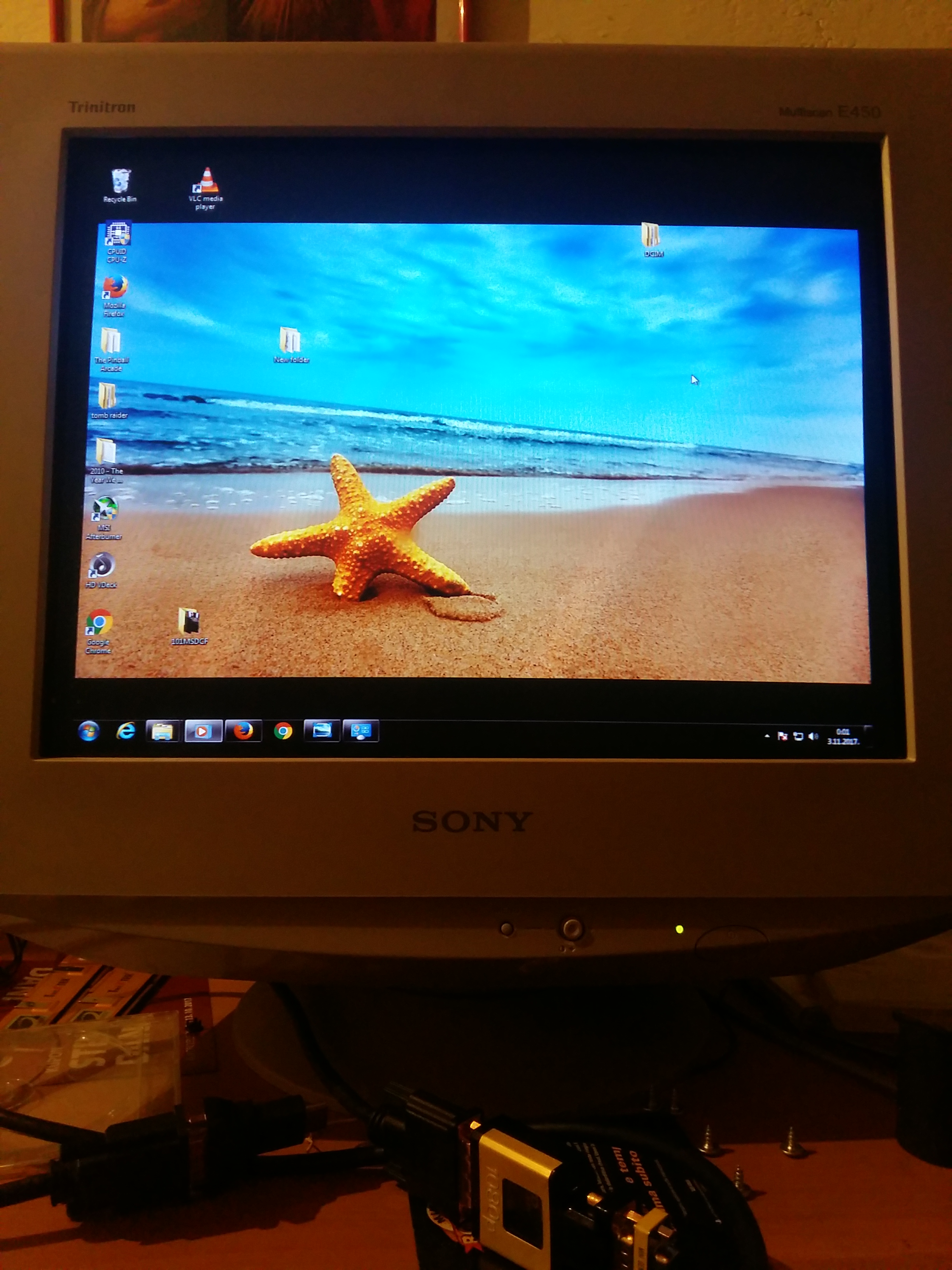952x1270 pixels.
Task: Click Chrome icon in taskbar
Action: point(283,731)
